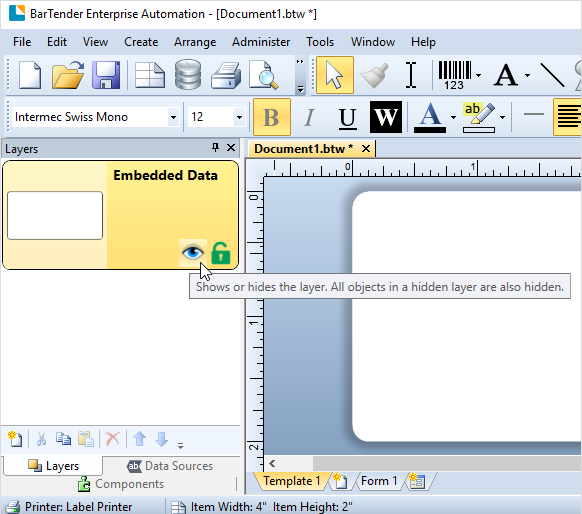Expand barcode type dropdown arrow

[x=478, y=75]
